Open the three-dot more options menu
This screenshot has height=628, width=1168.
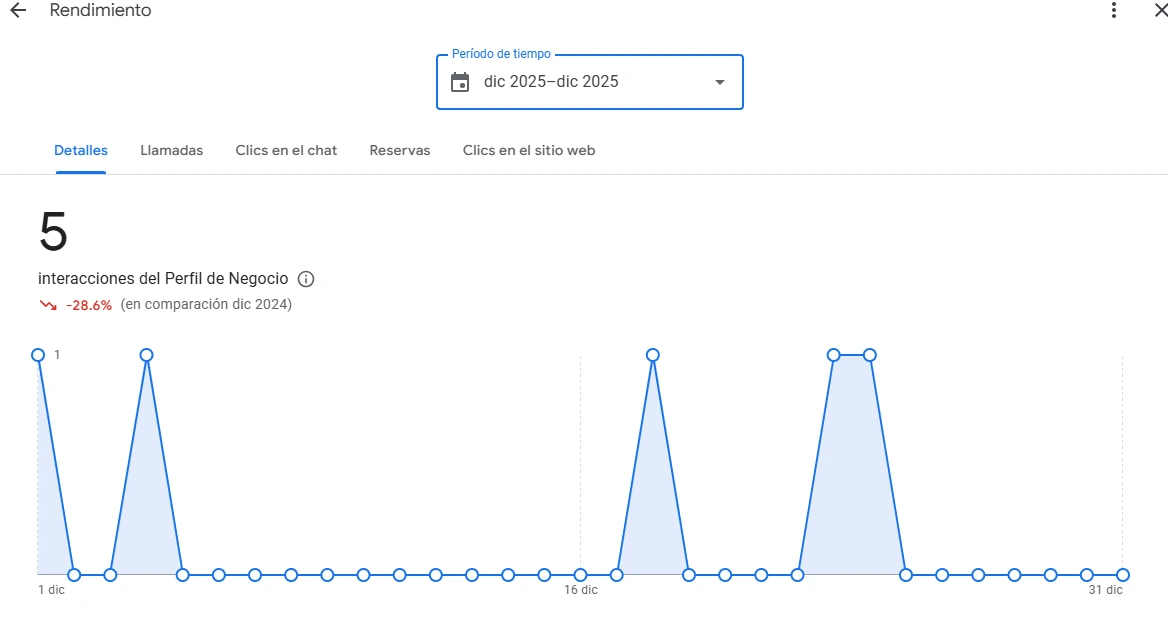click(x=1114, y=10)
